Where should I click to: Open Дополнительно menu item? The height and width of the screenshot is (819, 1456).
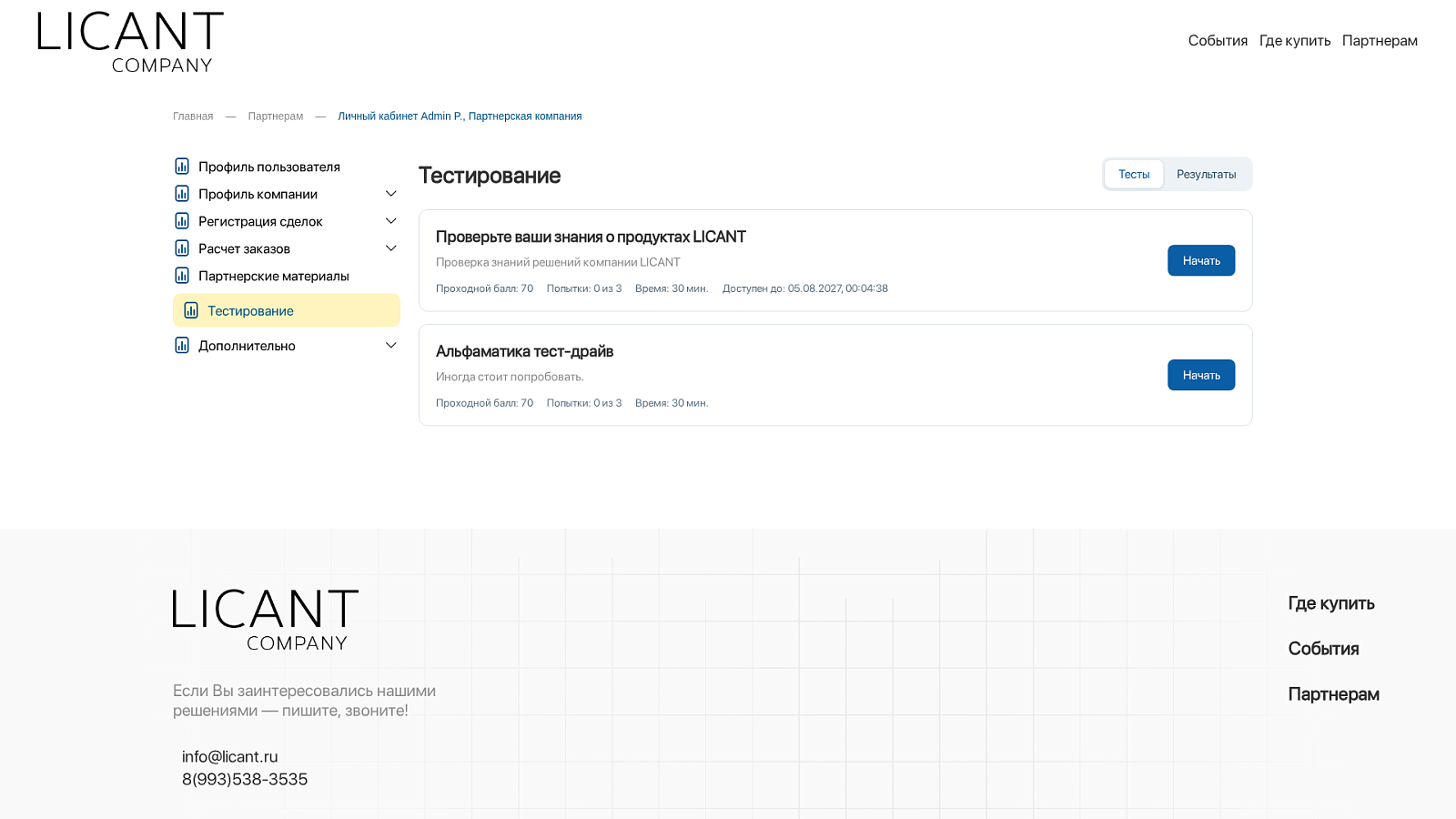point(247,346)
